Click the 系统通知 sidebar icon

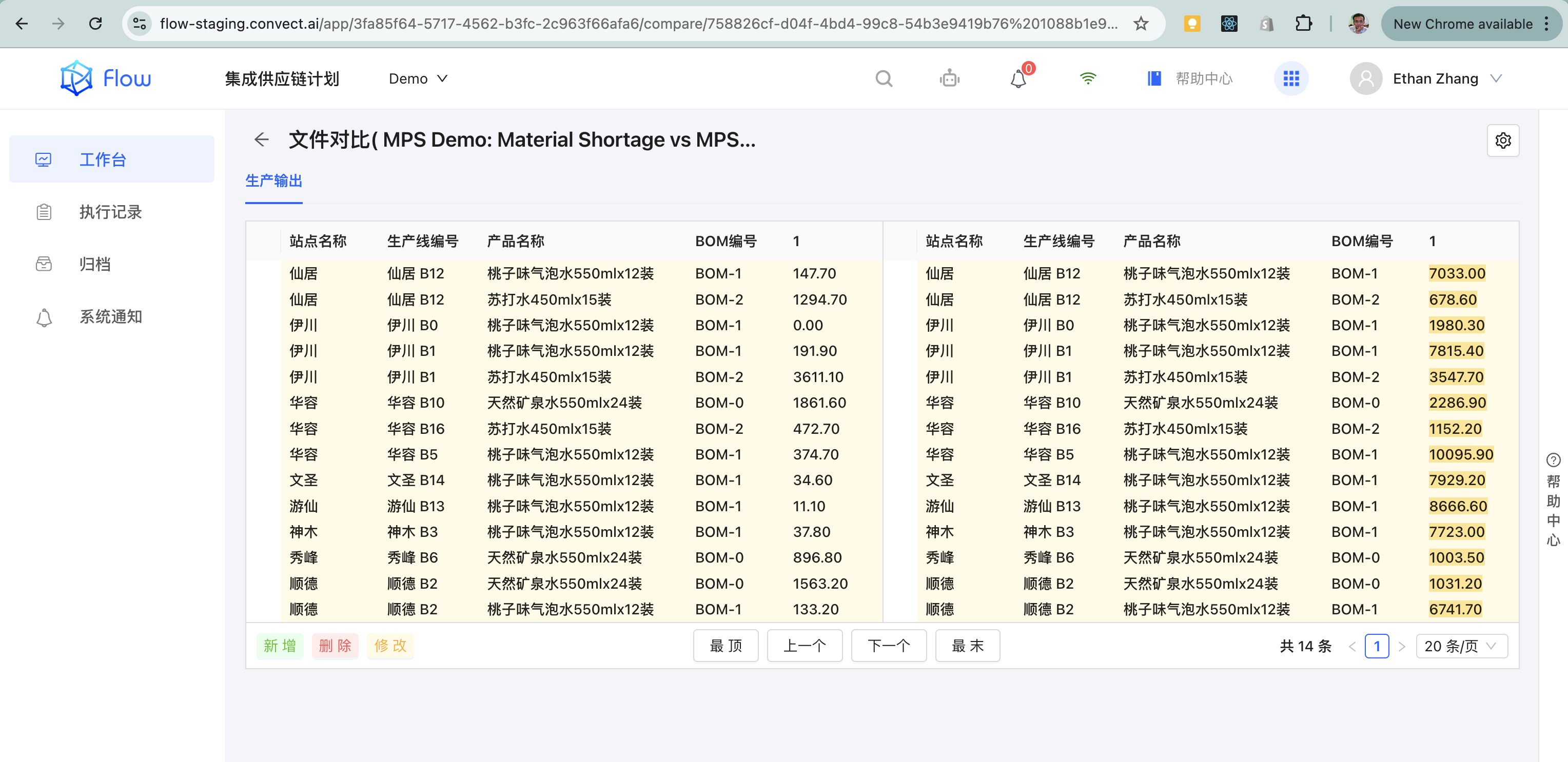click(44, 316)
